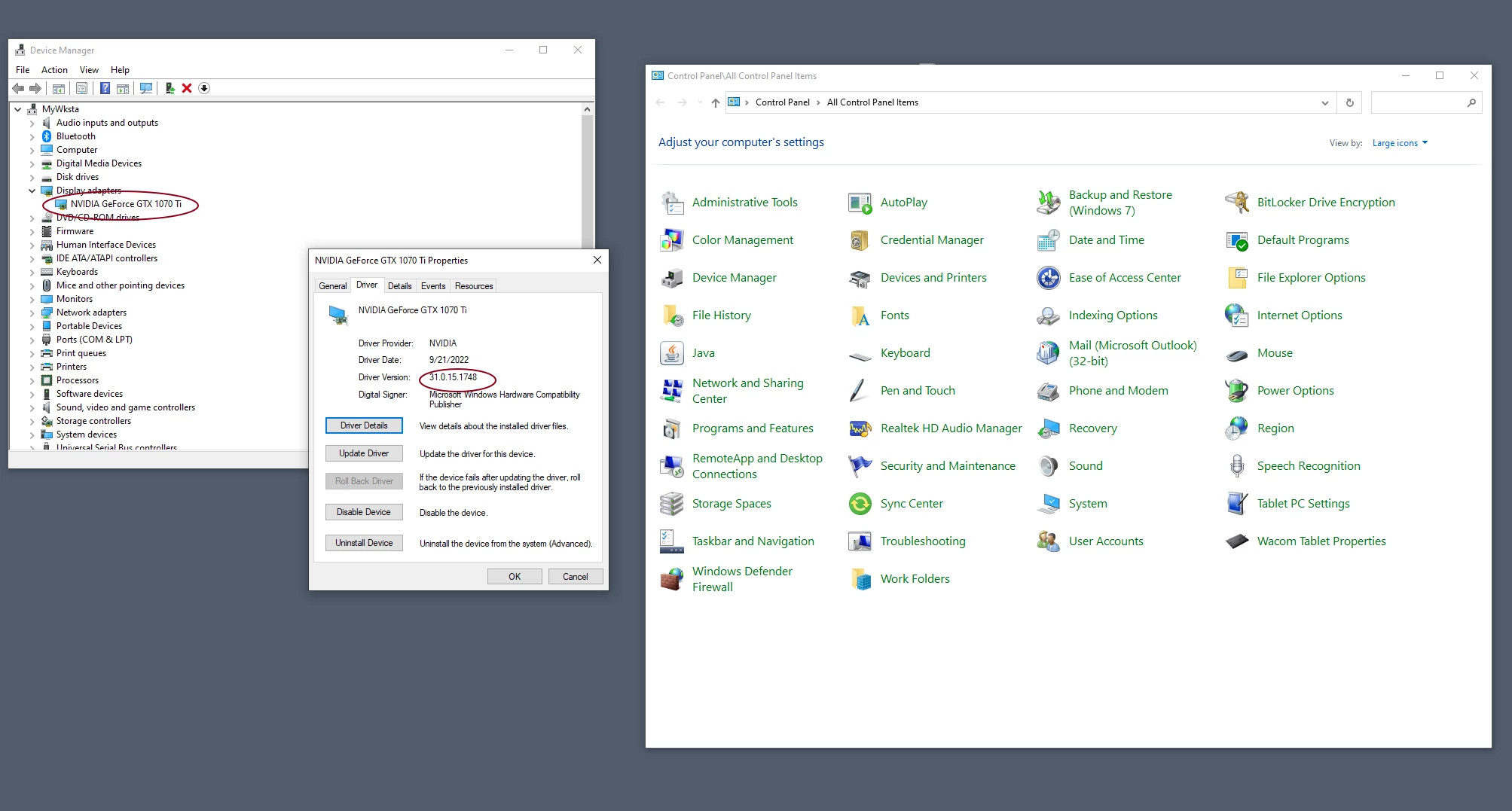
Task: Open the Ease of Access Center icon
Action: click(1048, 278)
